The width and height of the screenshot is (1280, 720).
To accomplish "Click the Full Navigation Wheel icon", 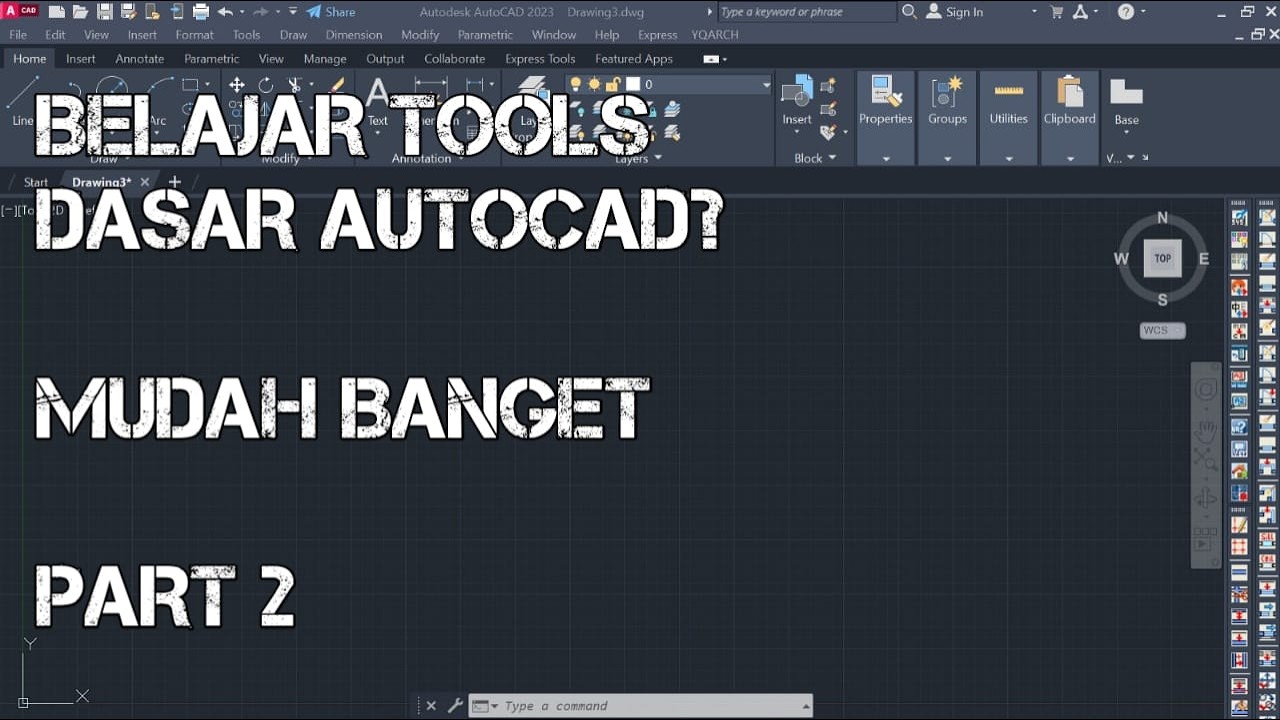I will [1207, 390].
